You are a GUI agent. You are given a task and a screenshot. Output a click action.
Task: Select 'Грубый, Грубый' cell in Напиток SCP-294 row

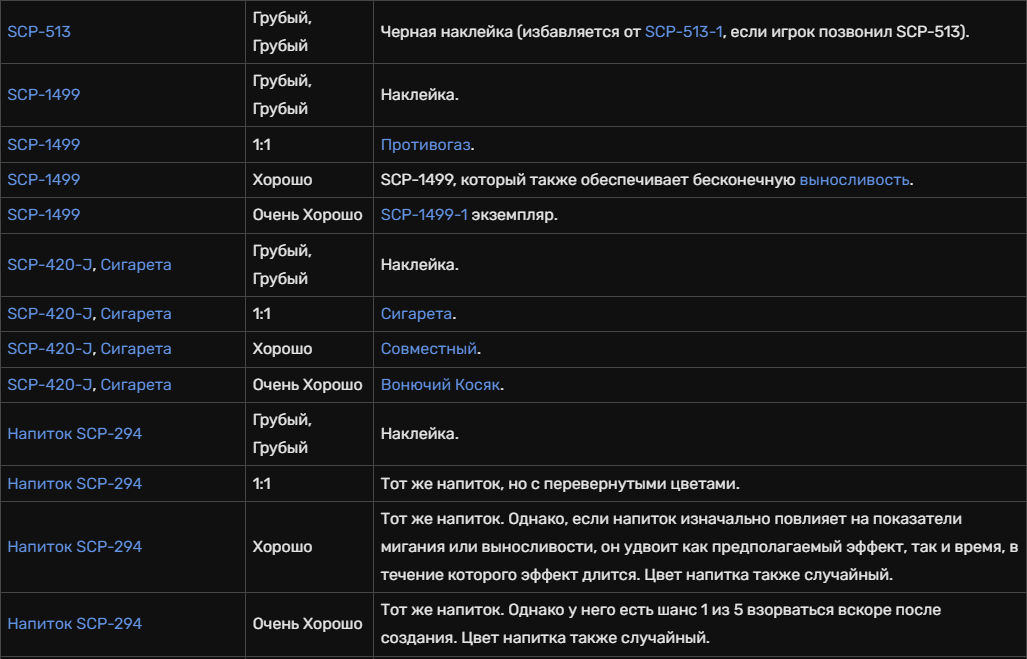point(309,434)
